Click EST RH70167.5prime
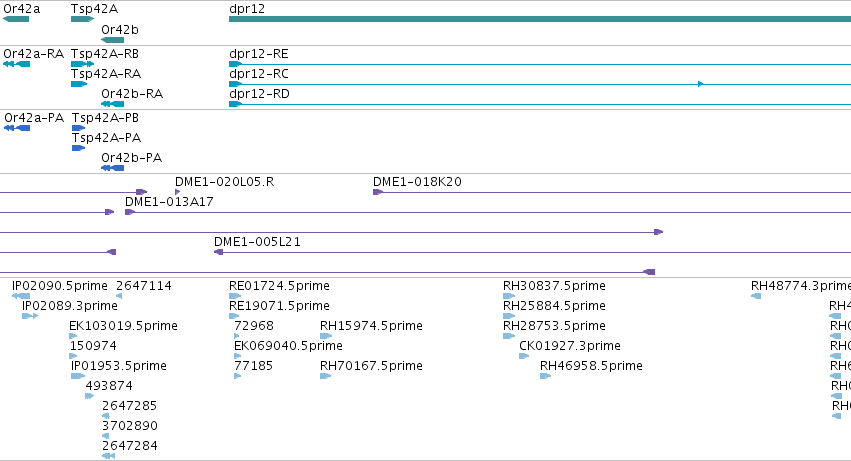This screenshot has width=851, height=461. tap(326, 376)
